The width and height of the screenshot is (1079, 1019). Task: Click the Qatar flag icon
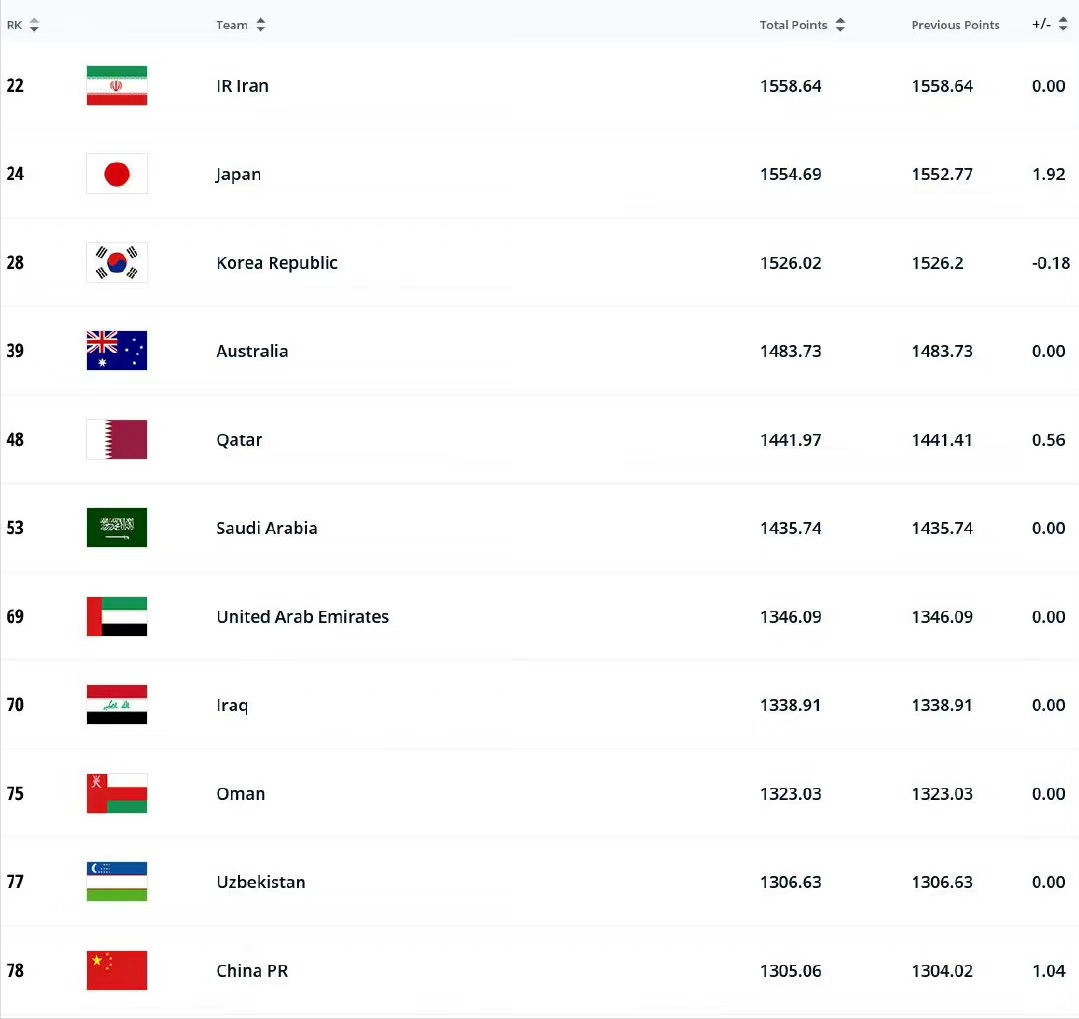pos(117,440)
